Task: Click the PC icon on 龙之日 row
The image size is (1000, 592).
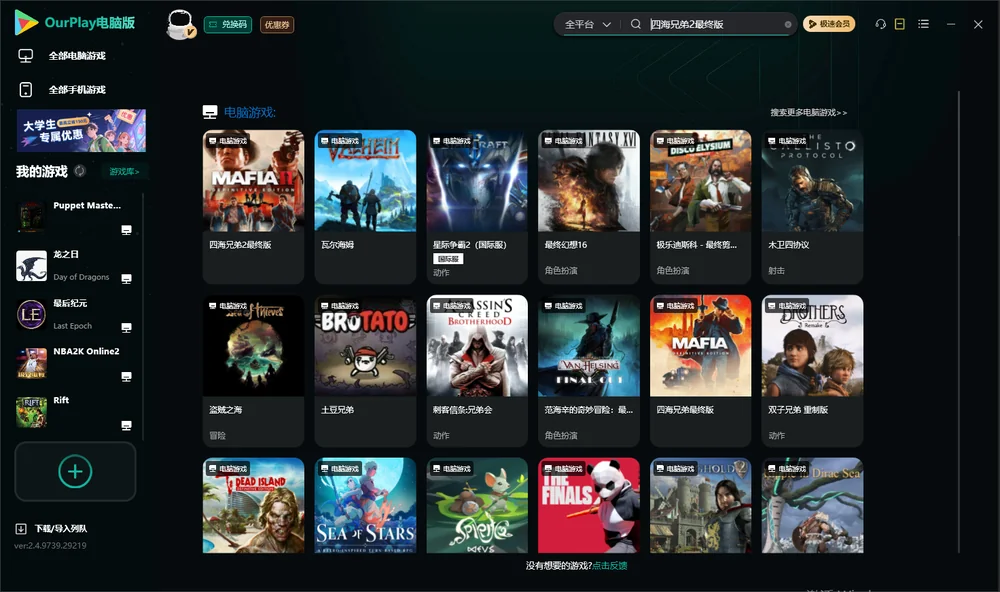Action: coord(126,279)
